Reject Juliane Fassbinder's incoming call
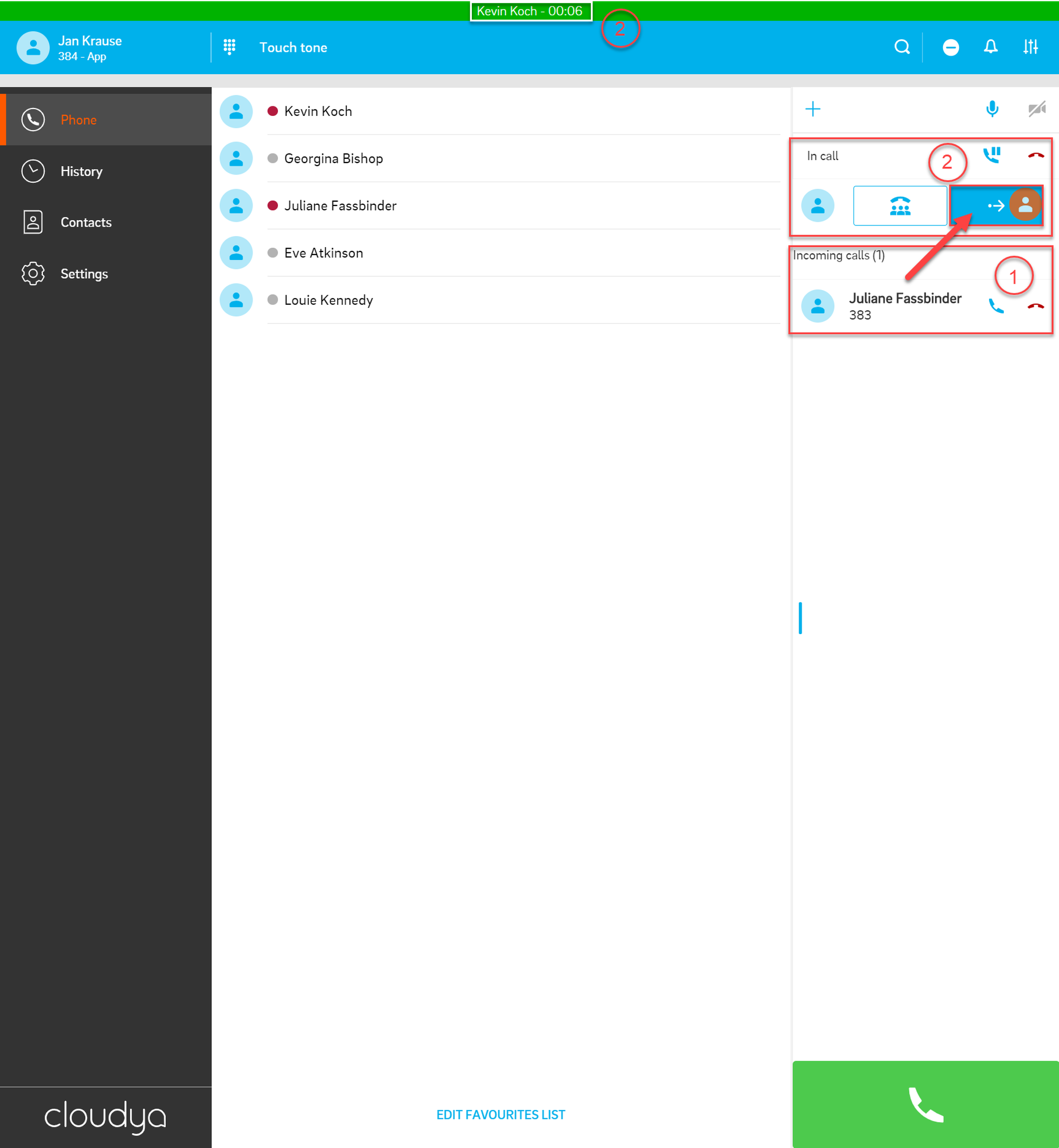This screenshot has height=1148, width=1059. pos(1036,306)
